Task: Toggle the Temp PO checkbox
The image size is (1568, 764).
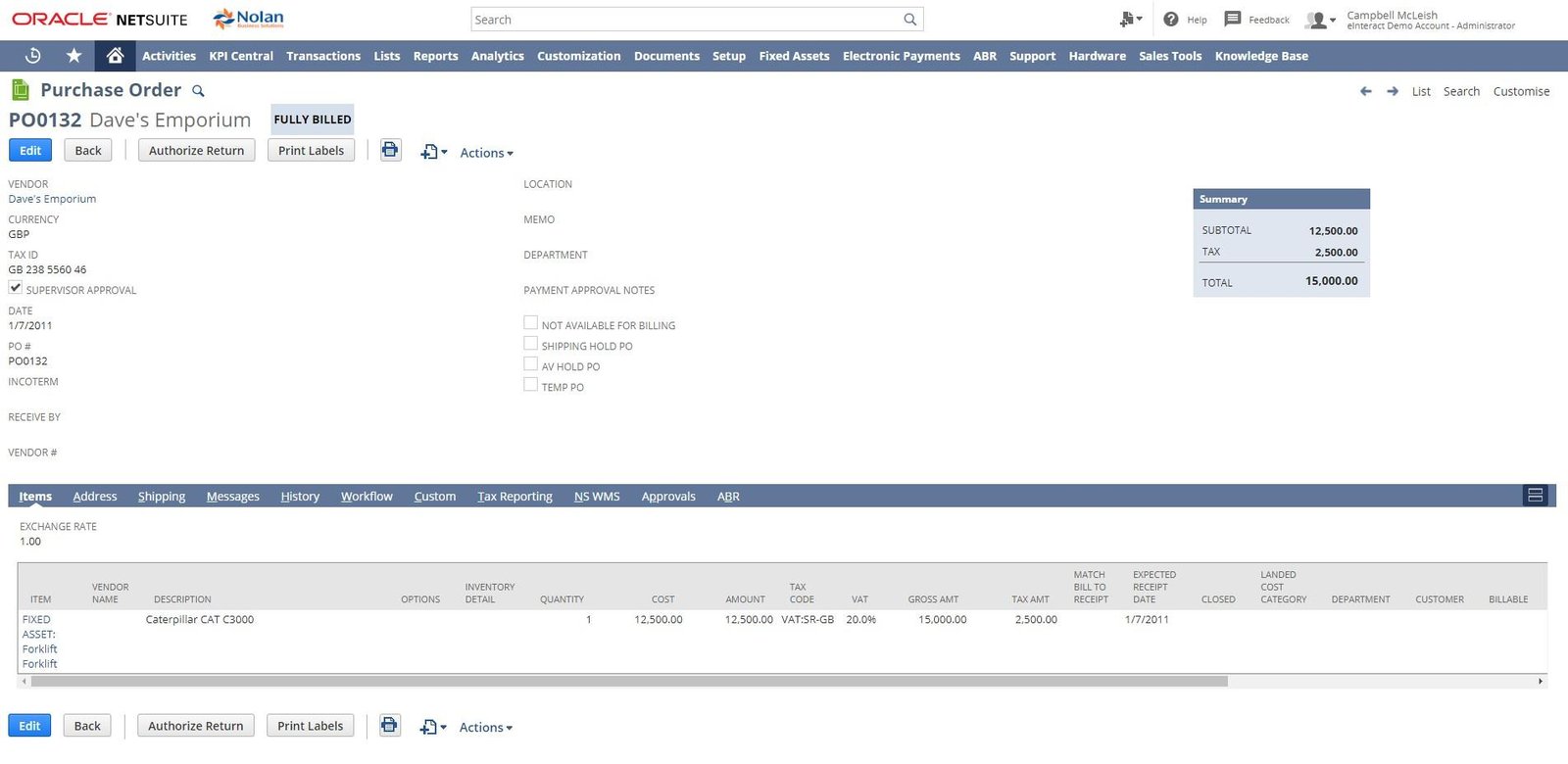Action: 530,384
